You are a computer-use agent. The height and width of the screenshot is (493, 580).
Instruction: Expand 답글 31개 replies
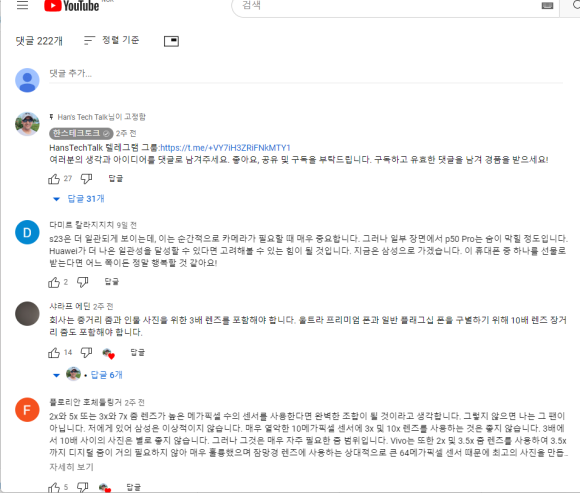(x=79, y=199)
